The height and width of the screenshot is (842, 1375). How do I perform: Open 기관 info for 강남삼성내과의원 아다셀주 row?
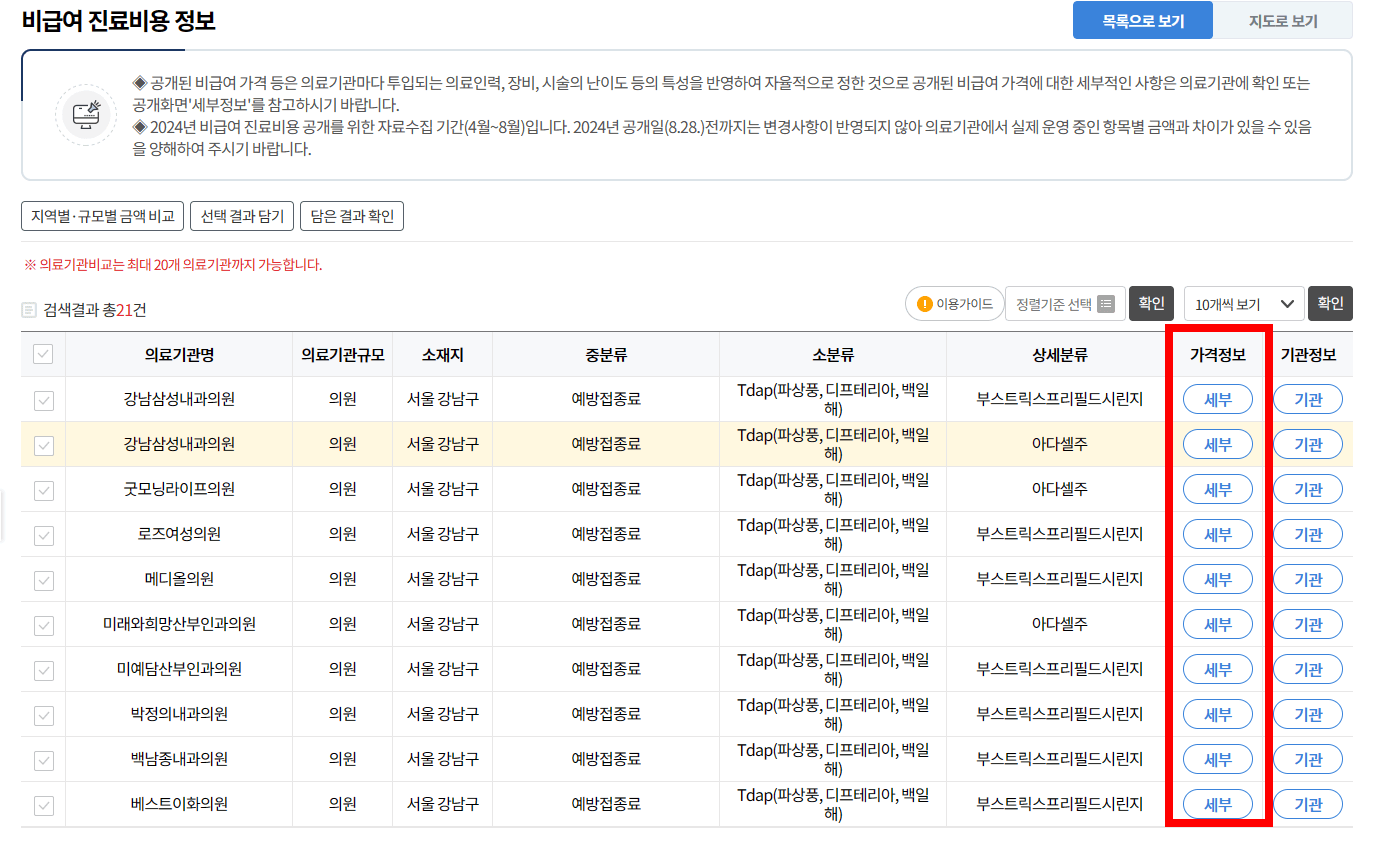(x=1308, y=444)
